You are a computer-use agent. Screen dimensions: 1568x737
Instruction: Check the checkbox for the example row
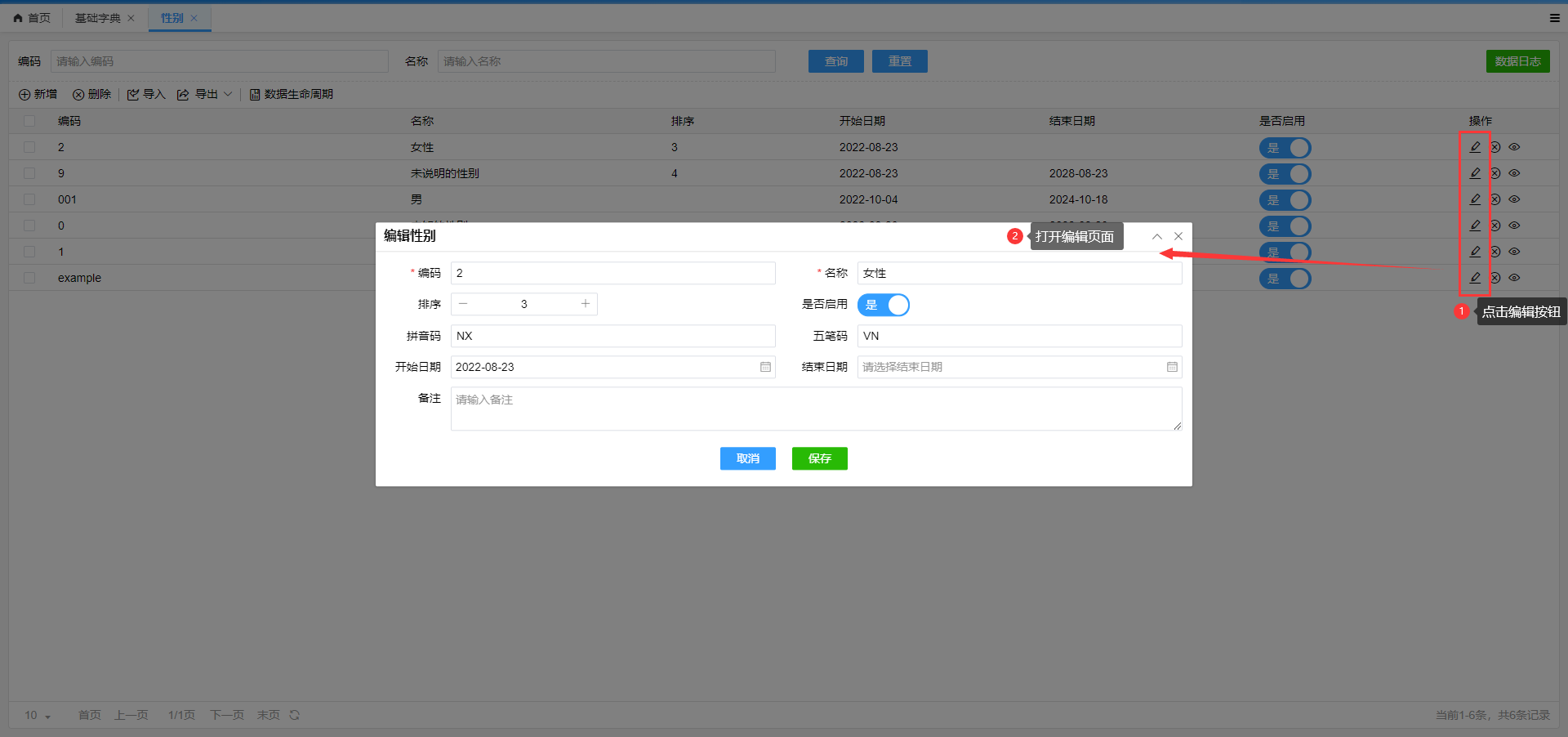point(30,278)
